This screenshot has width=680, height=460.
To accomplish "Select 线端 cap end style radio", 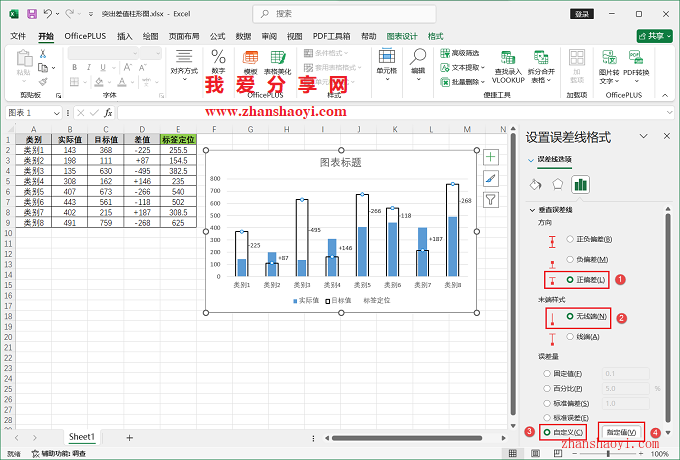I will [x=570, y=336].
